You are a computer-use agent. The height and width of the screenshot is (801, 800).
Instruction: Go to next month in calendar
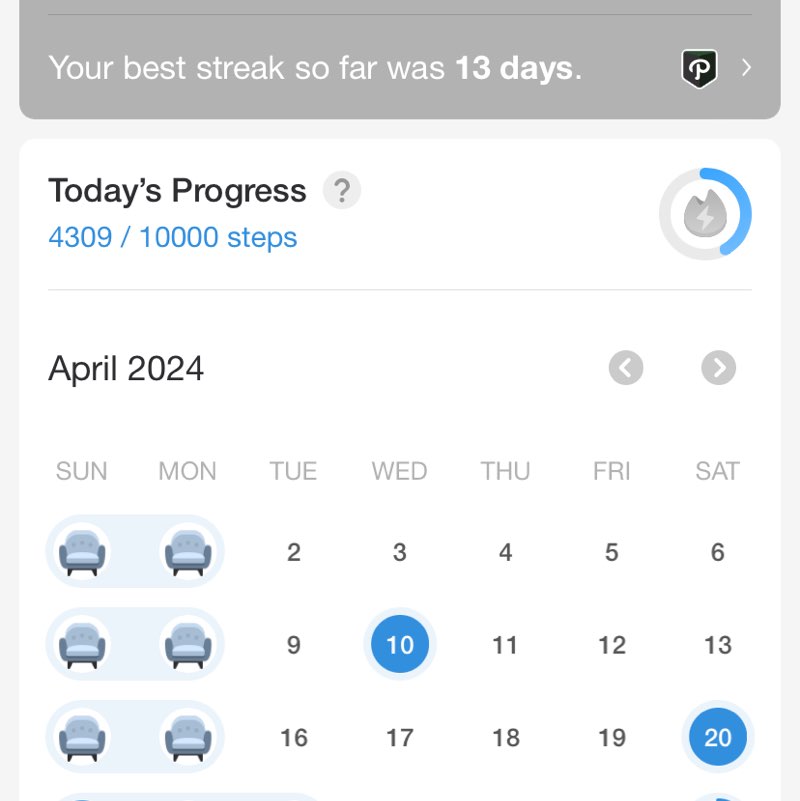pos(718,368)
